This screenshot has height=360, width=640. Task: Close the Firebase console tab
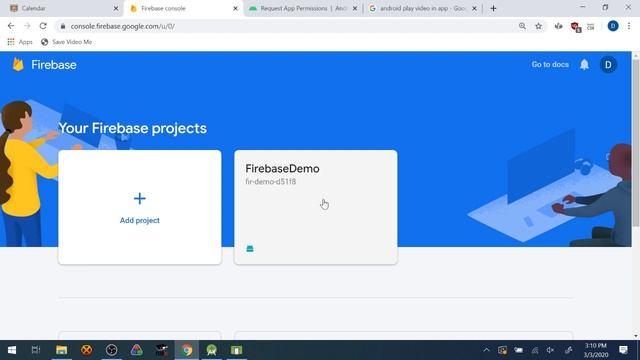(235, 8)
